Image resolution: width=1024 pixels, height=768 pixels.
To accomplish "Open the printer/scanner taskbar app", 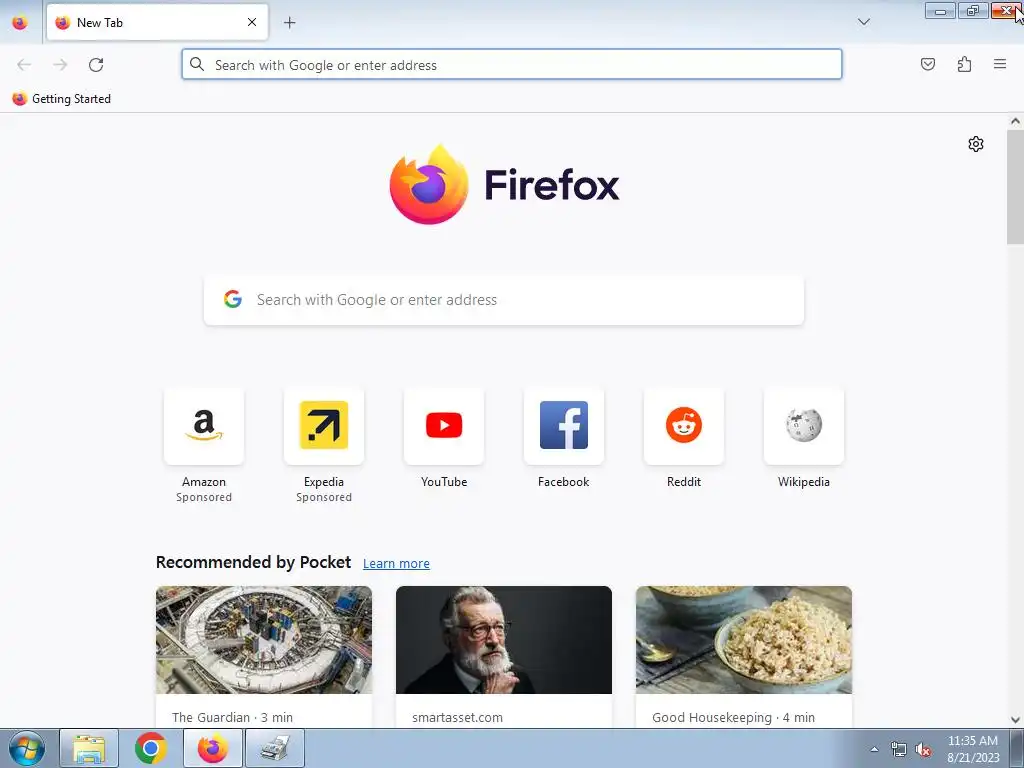I will pyautogui.click(x=275, y=748).
